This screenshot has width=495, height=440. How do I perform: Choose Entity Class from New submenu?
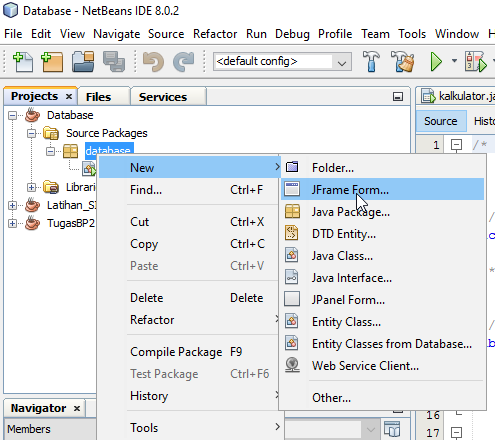pos(382,322)
